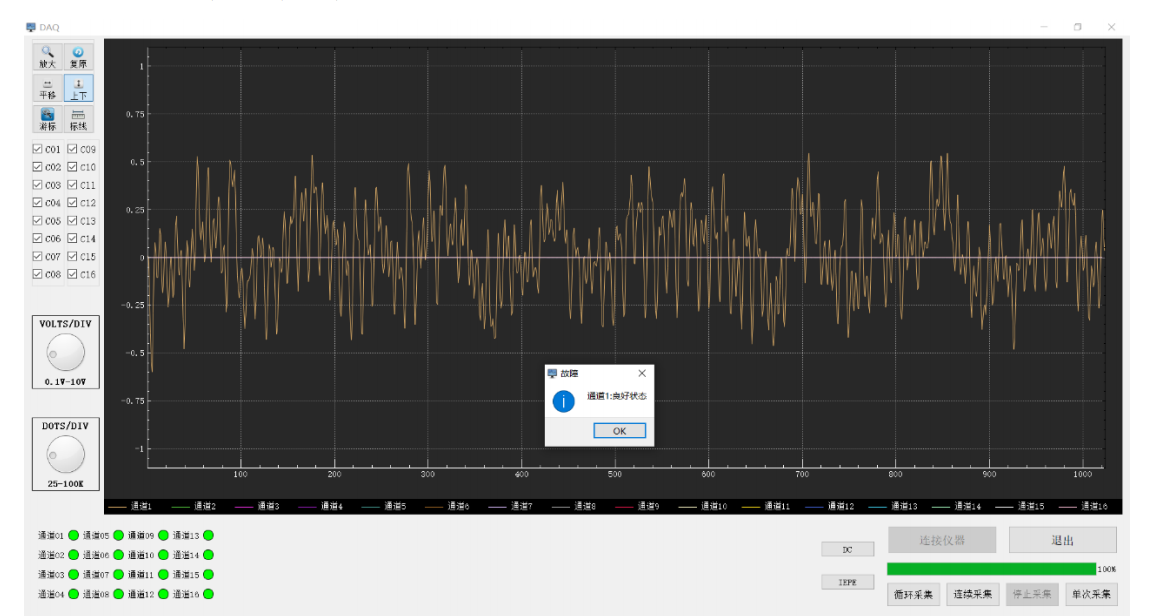Click the 通道09 green status indicator
Image resolution: width=1166 pixels, height=616 pixels.
[164, 535]
